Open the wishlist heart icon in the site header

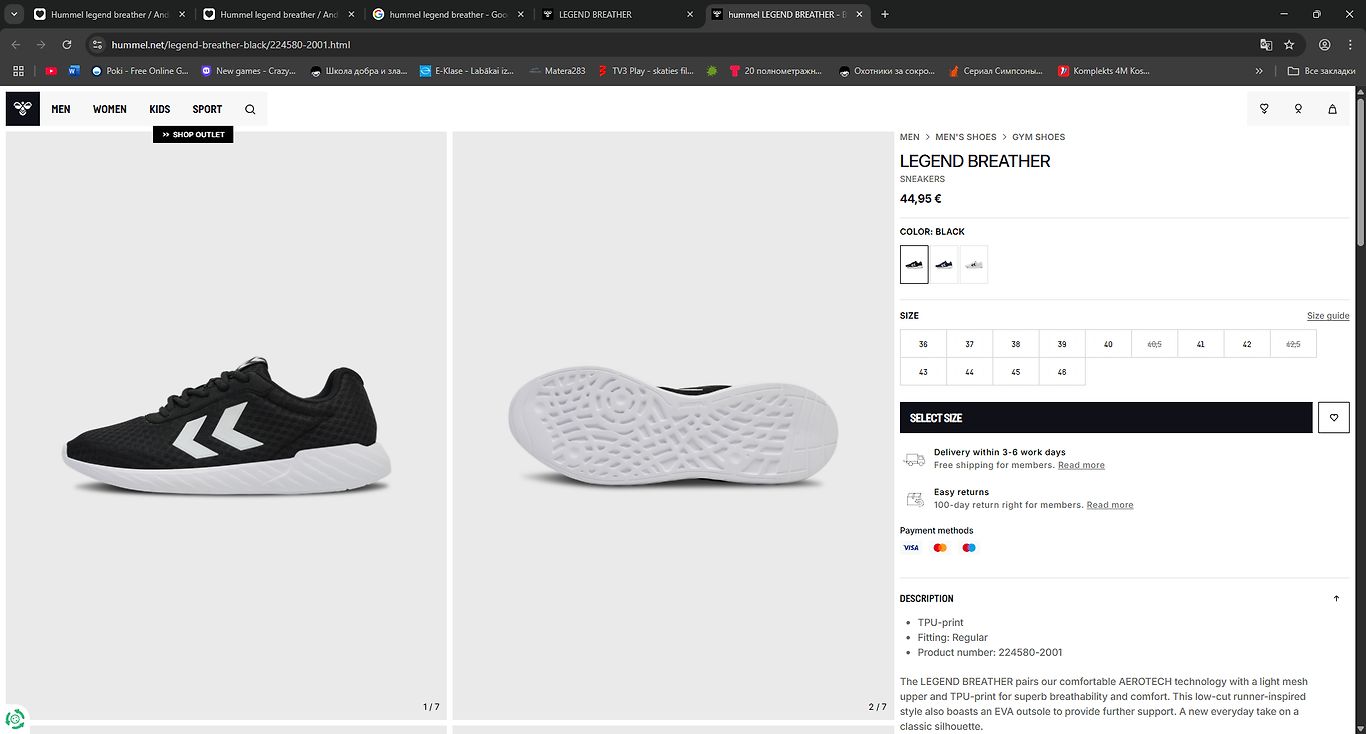coord(1264,109)
